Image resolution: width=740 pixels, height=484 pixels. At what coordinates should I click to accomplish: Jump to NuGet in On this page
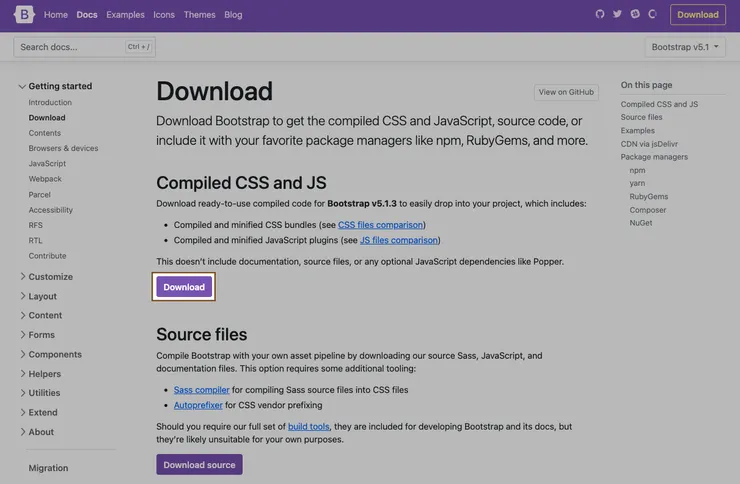coord(640,223)
